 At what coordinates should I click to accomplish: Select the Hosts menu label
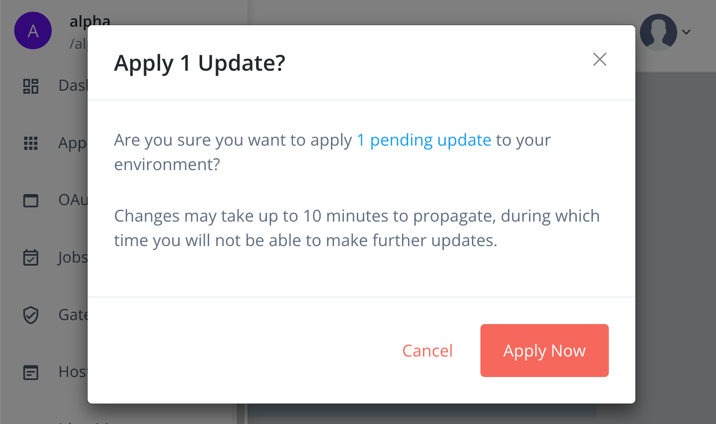tap(72, 372)
